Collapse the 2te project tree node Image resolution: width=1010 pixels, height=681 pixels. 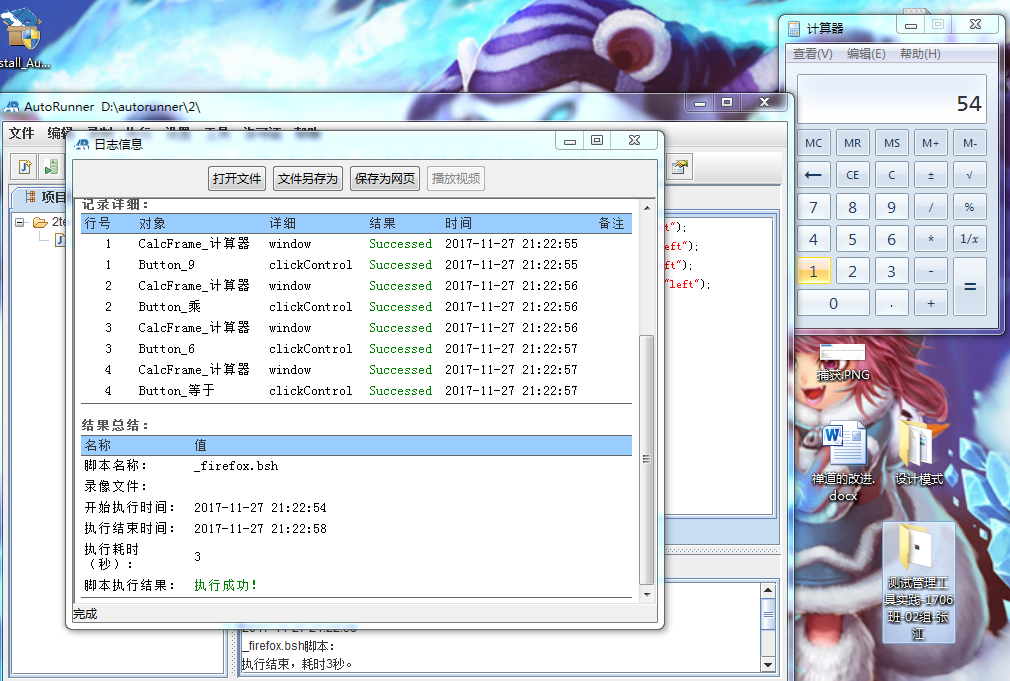point(19,222)
